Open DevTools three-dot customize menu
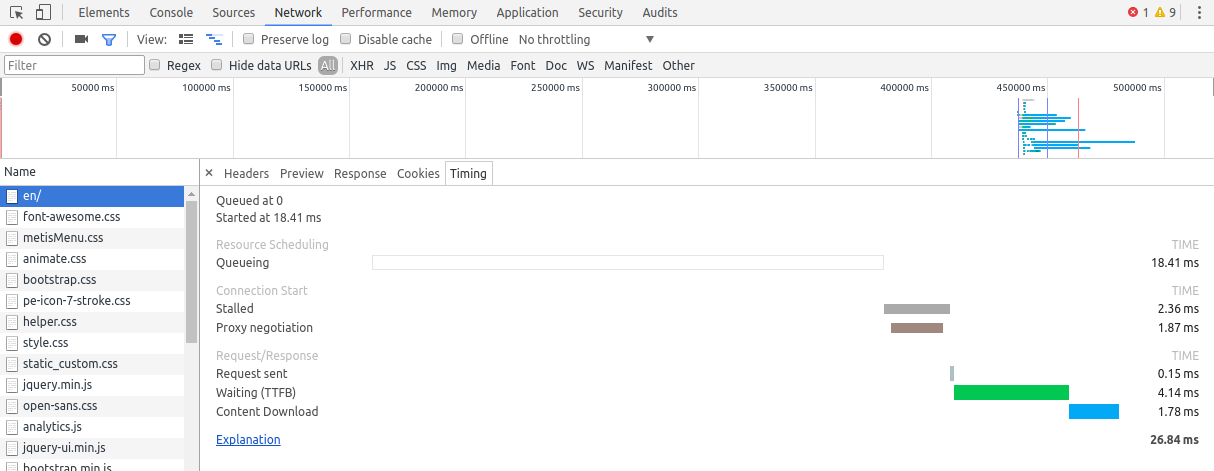1214x471 pixels. (1198, 13)
